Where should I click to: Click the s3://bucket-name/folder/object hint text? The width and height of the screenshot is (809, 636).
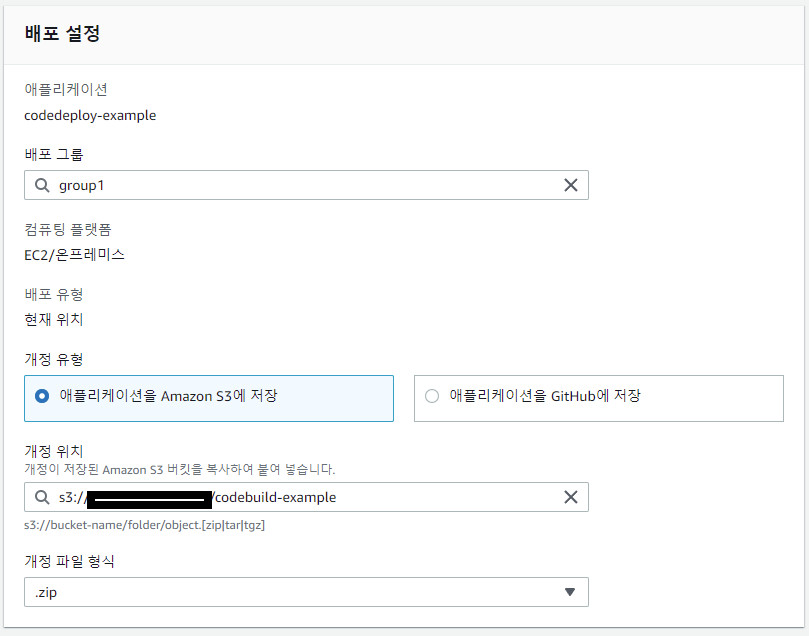(144, 525)
